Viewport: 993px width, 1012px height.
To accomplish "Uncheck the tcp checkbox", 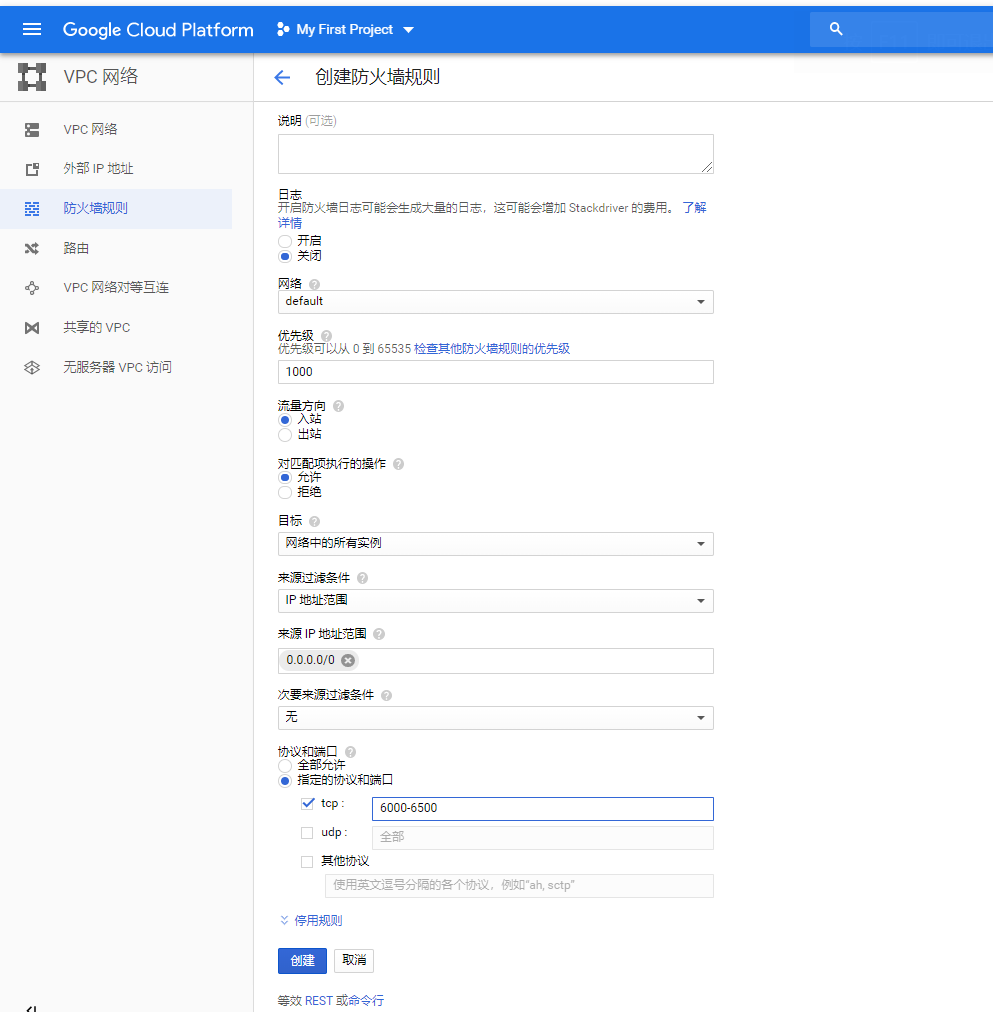I will pos(307,804).
